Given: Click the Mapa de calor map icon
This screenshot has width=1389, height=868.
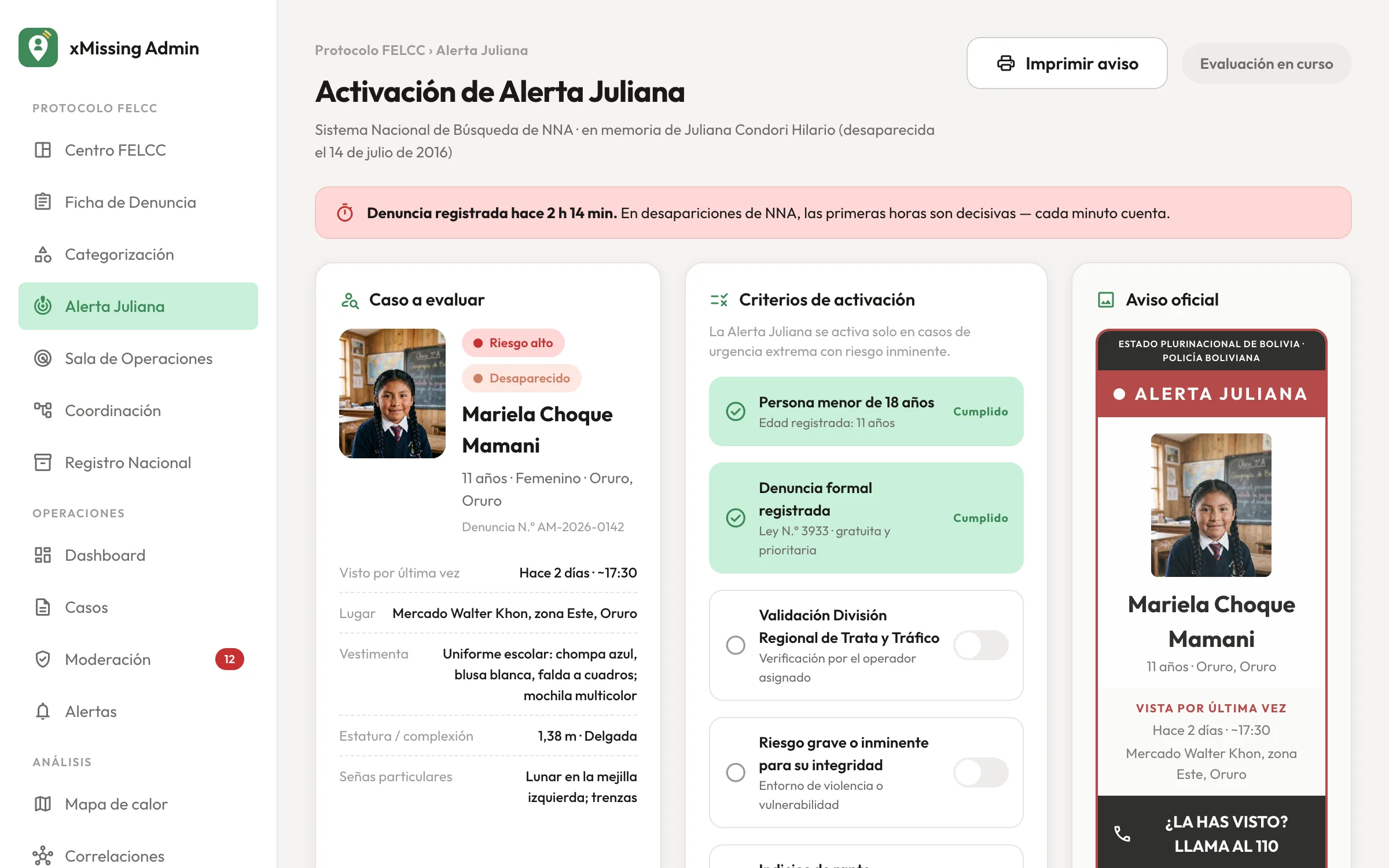Looking at the screenshot, I should [43, 804].
